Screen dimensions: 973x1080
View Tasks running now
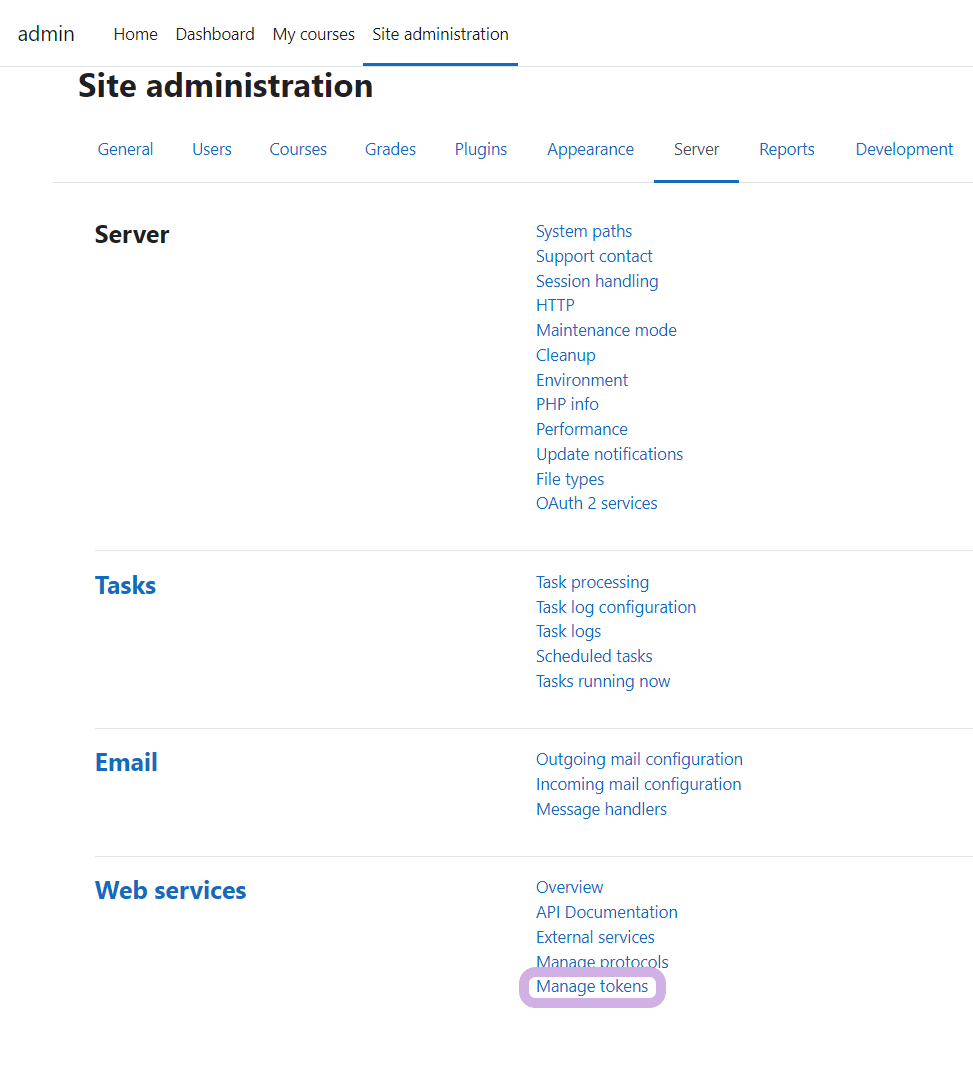[603, 681]
